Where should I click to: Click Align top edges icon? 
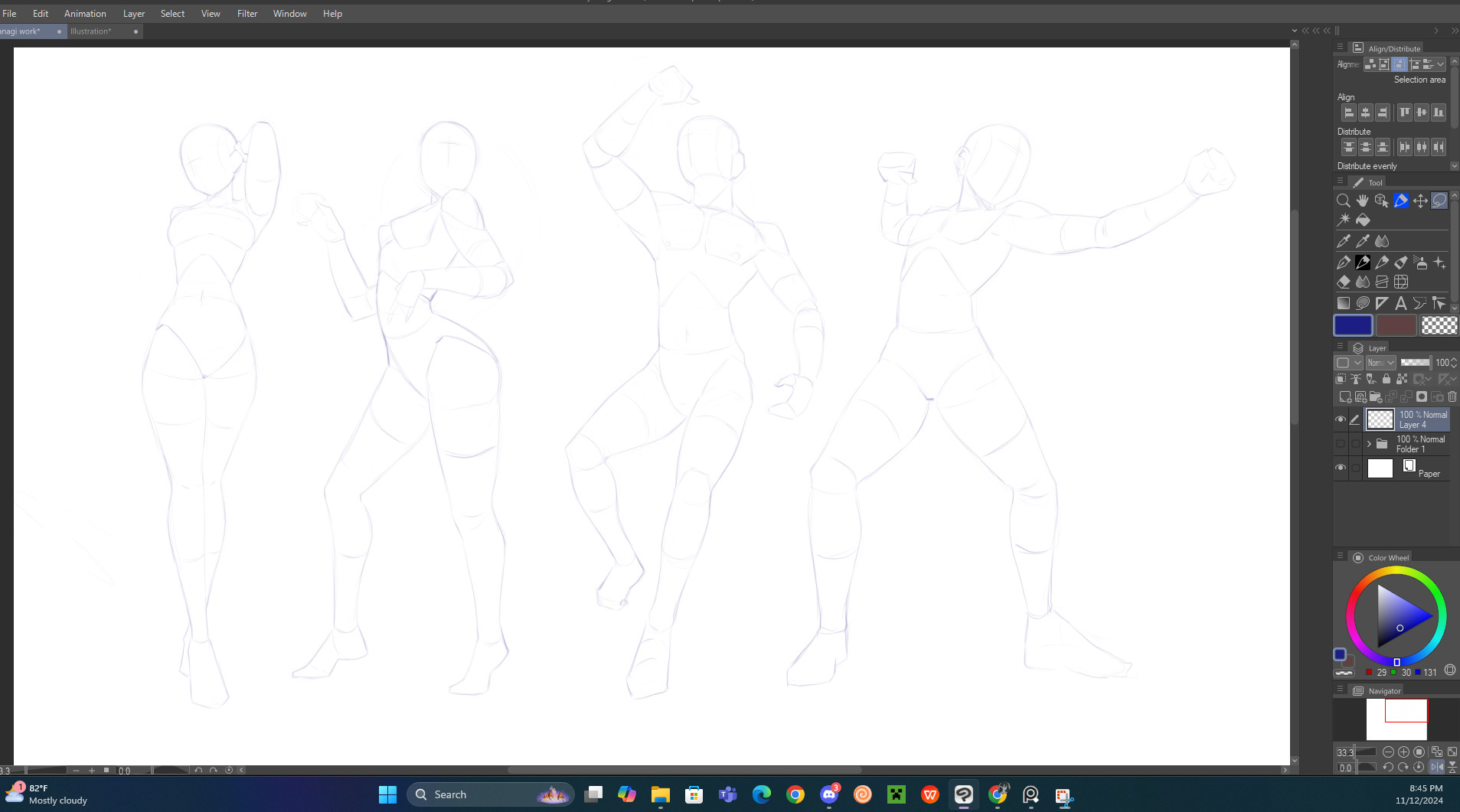pyautogui.click(x=1404, y=113)
